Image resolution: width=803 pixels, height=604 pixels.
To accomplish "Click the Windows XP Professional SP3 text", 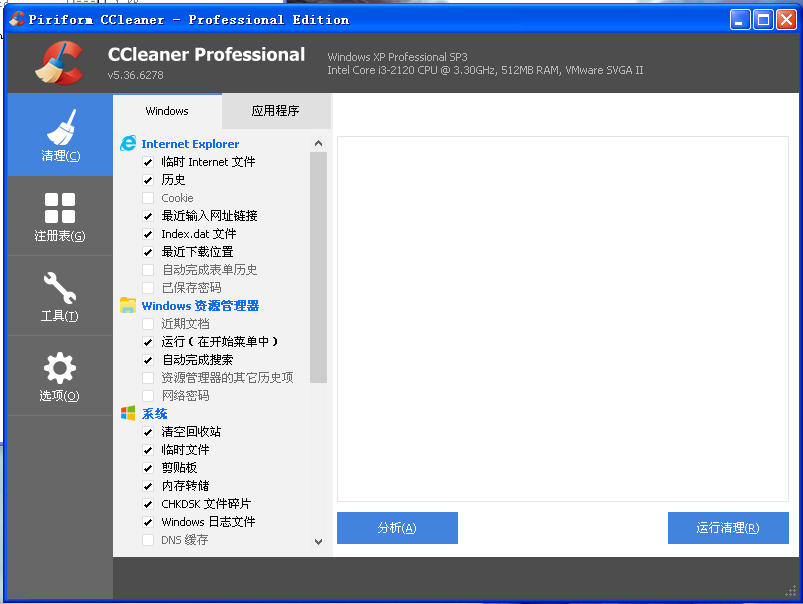I will (x=397, y=57).
